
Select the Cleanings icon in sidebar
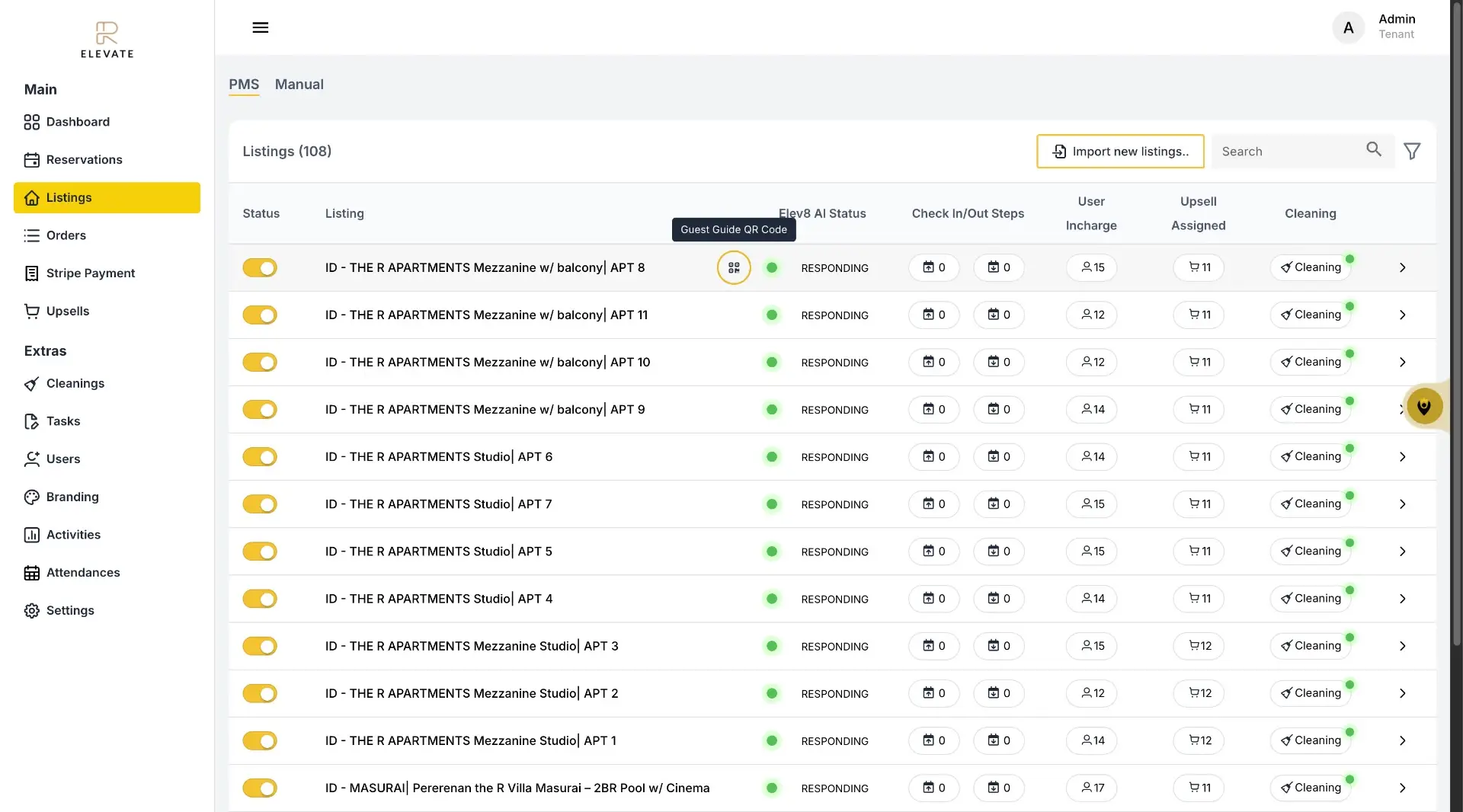coord(31,384)
